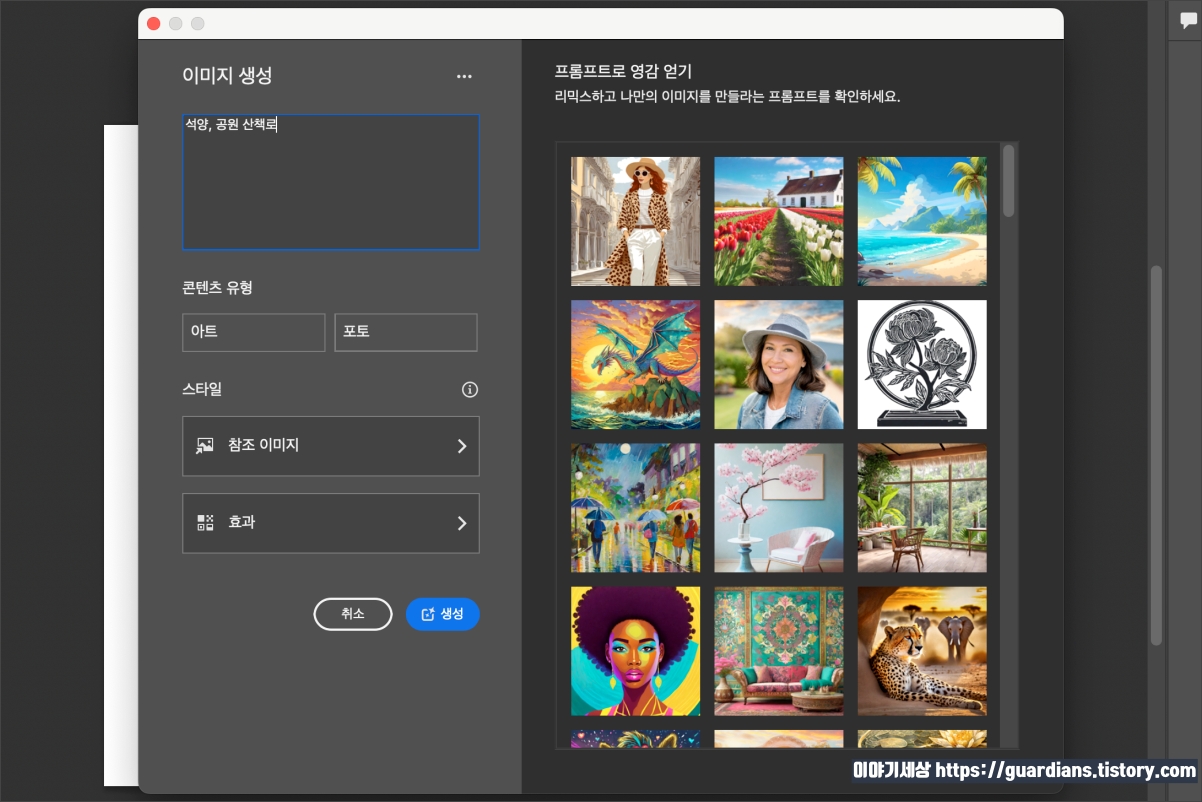Click the 스타일 label
1202x802 pixels.
[x=201, y=389]
